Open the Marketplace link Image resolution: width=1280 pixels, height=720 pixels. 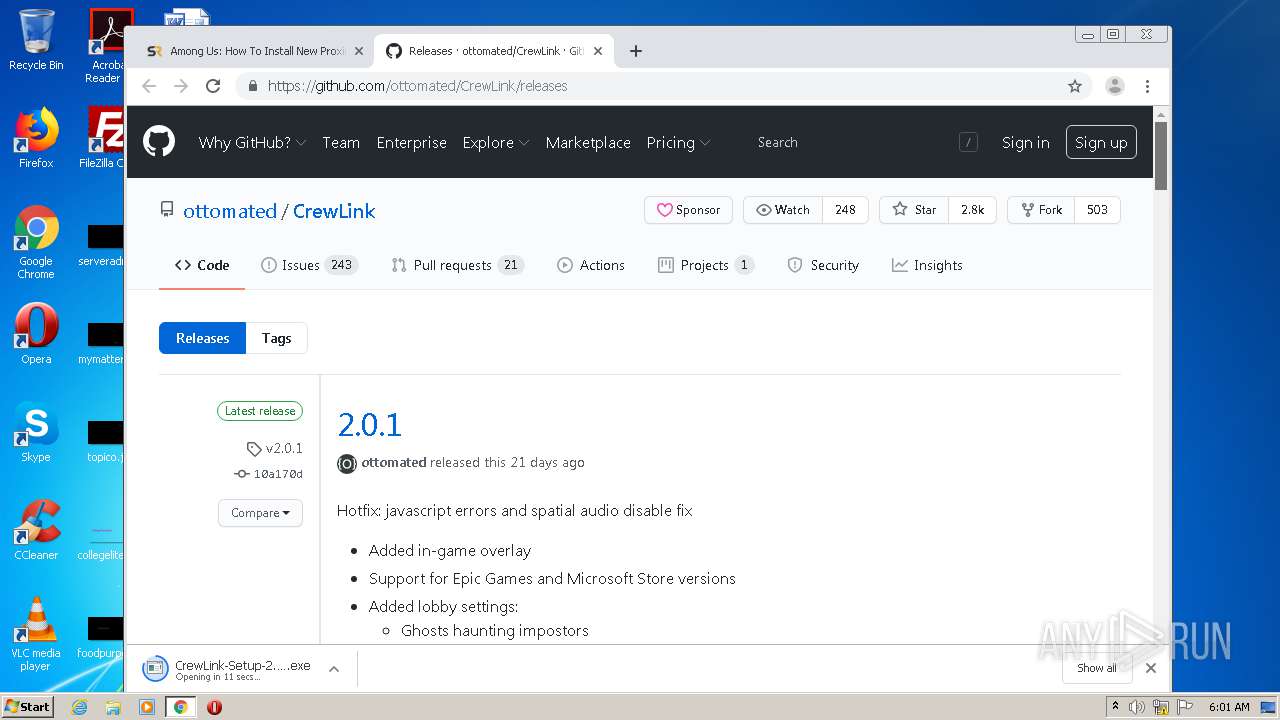pos(588,142)
